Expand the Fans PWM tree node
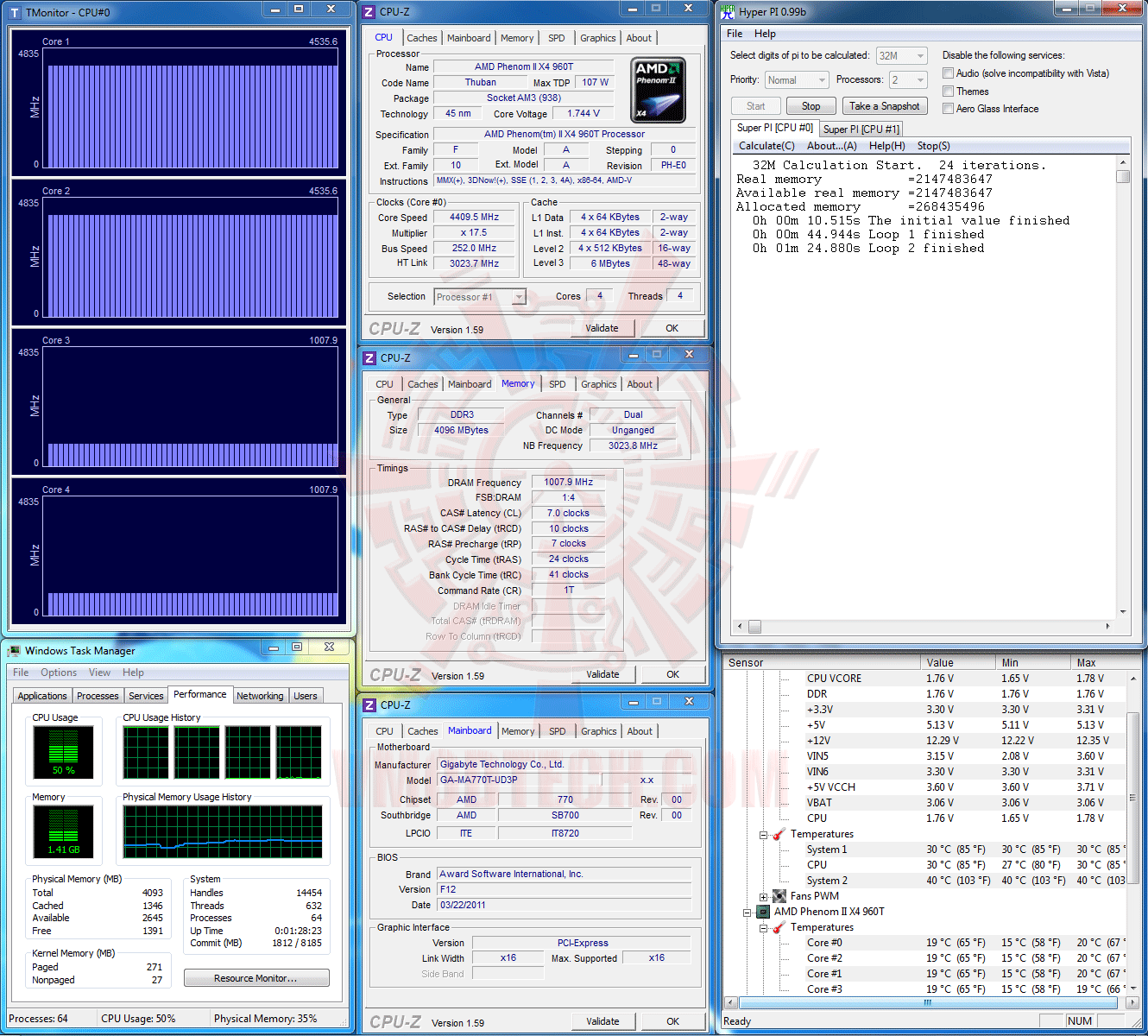 [763, 897]
